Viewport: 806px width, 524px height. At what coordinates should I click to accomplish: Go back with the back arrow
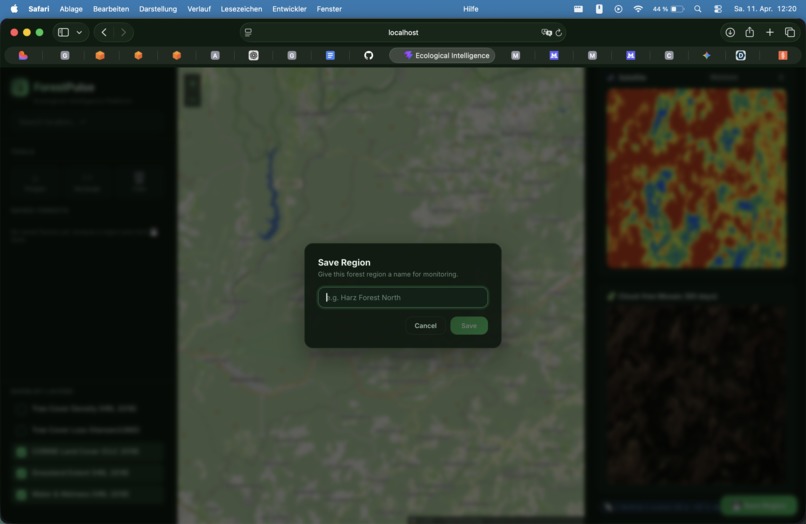pyautogui.click(x=104, y=32)
